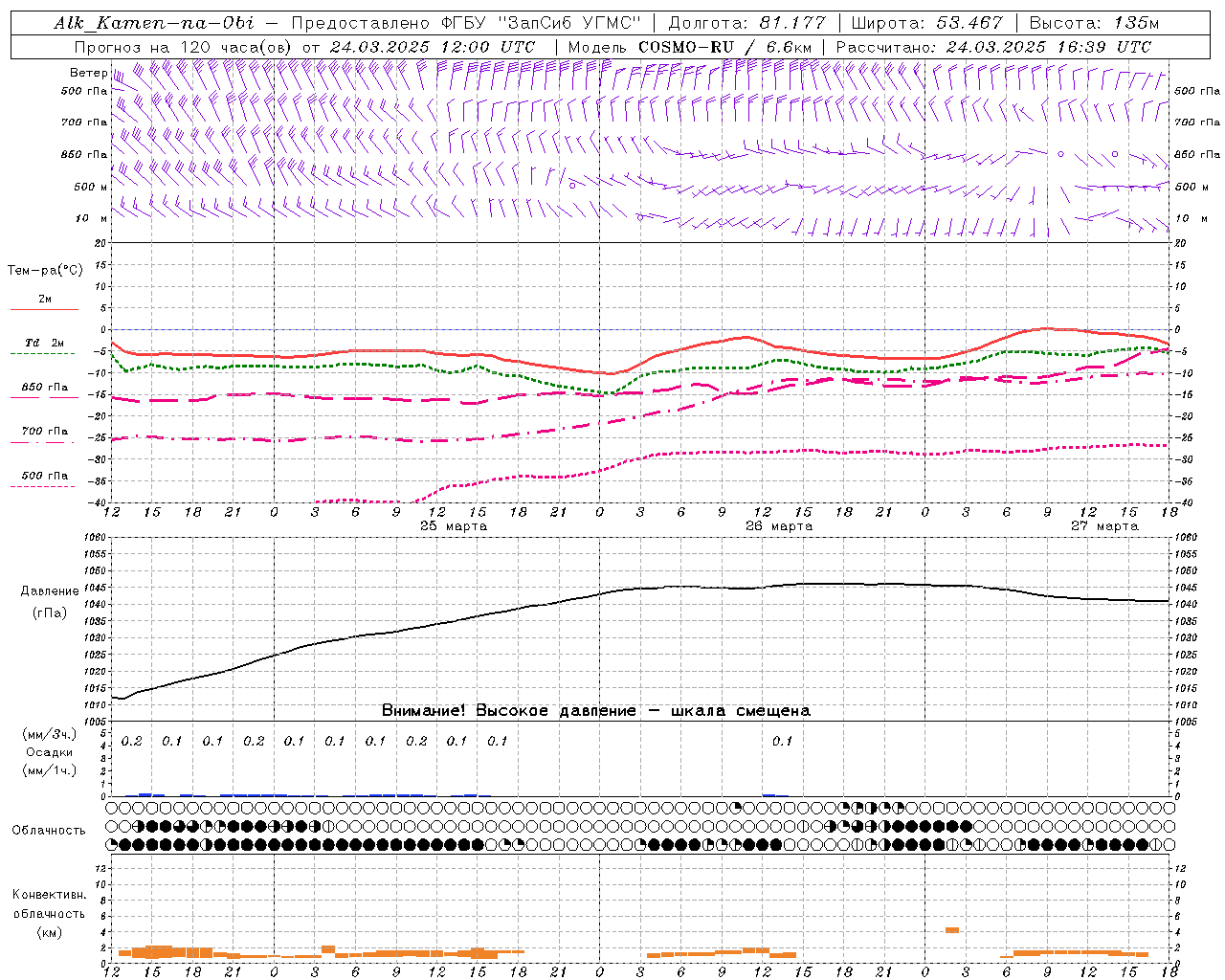Click the "(мм/3ч.)" precipitation unit label
Viewport: 1225px width, 980px height.
(50, 734)
